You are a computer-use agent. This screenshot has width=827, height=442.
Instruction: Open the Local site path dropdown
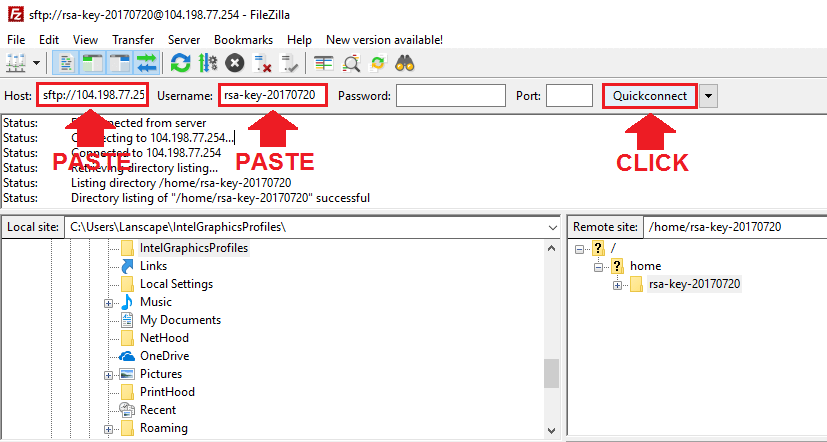(x=552, y=227)
